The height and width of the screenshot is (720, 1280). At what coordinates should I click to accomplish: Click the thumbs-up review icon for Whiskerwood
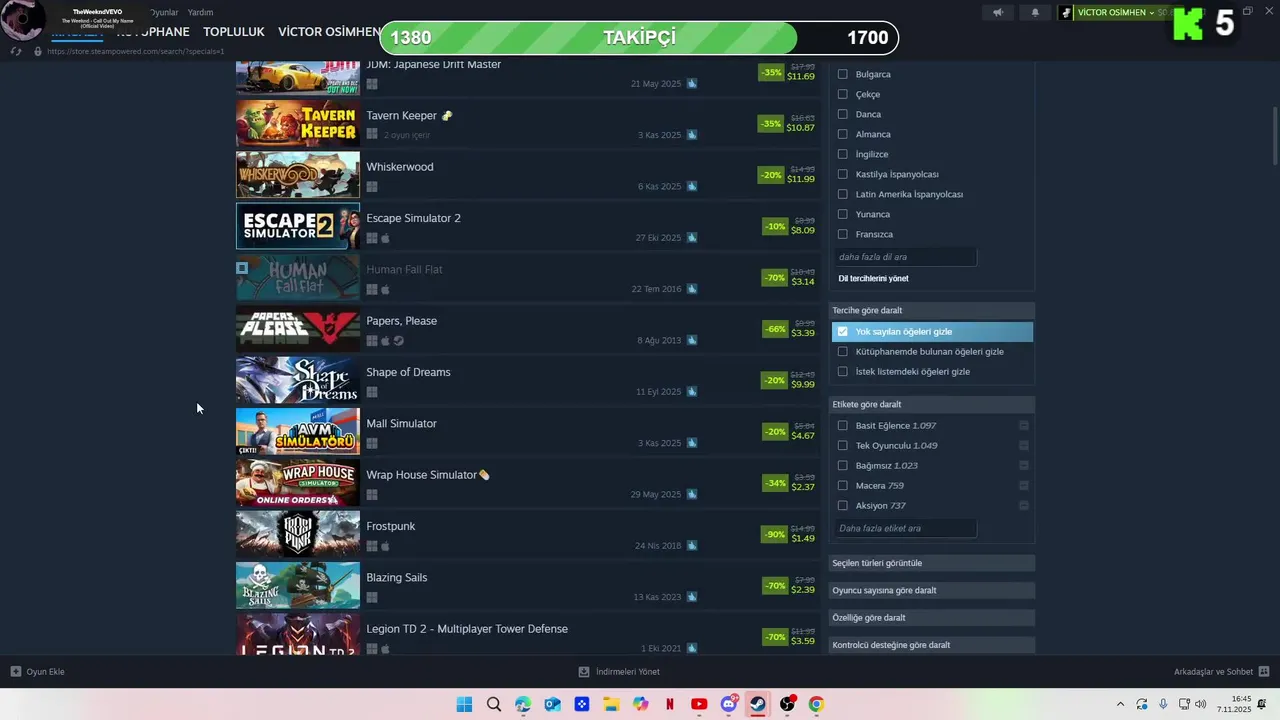(x=692, y=186)
